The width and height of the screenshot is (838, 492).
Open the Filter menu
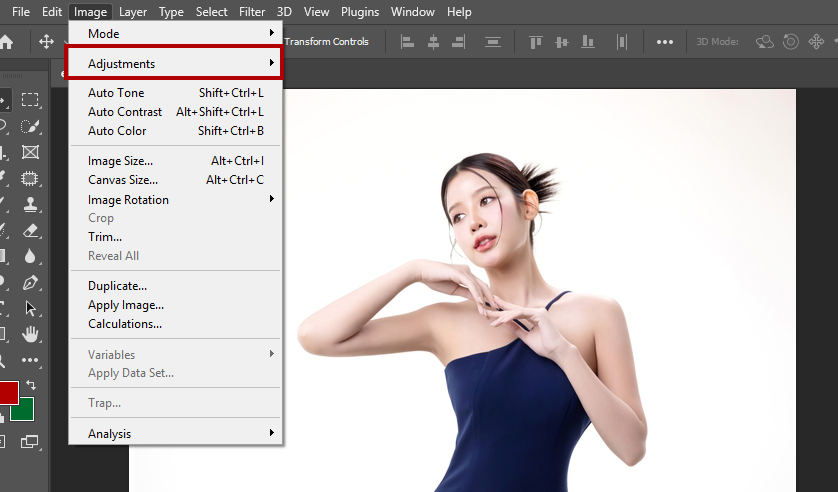point(252,12)
